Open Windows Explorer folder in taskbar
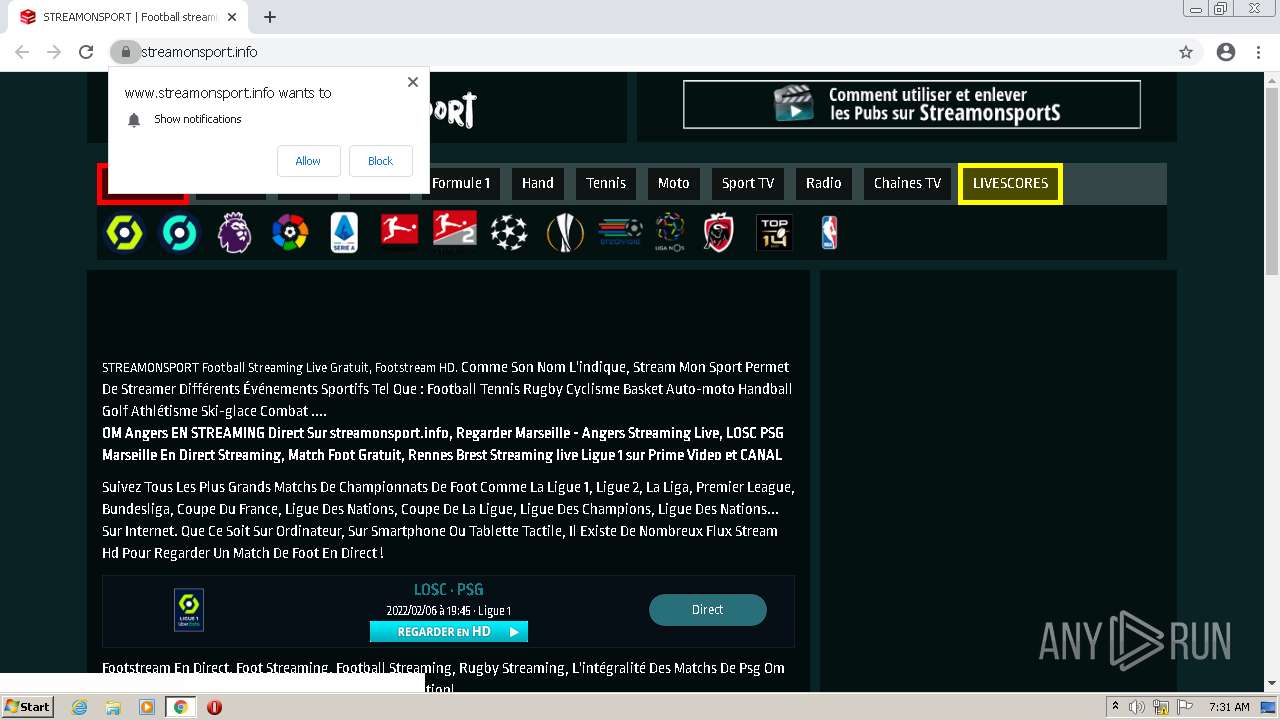Screen dimensions: 1280x720 tap(113, 707)
